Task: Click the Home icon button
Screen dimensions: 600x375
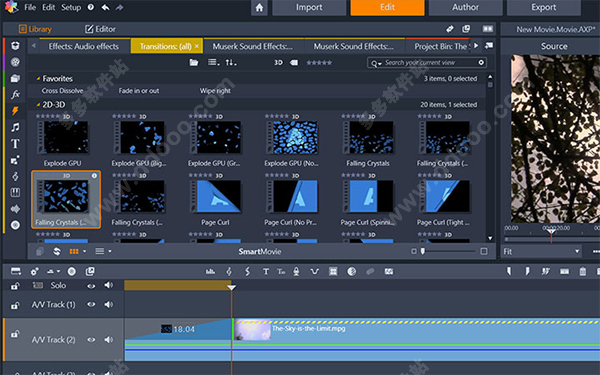Action: pyautogui.click(x=259, y=8)
